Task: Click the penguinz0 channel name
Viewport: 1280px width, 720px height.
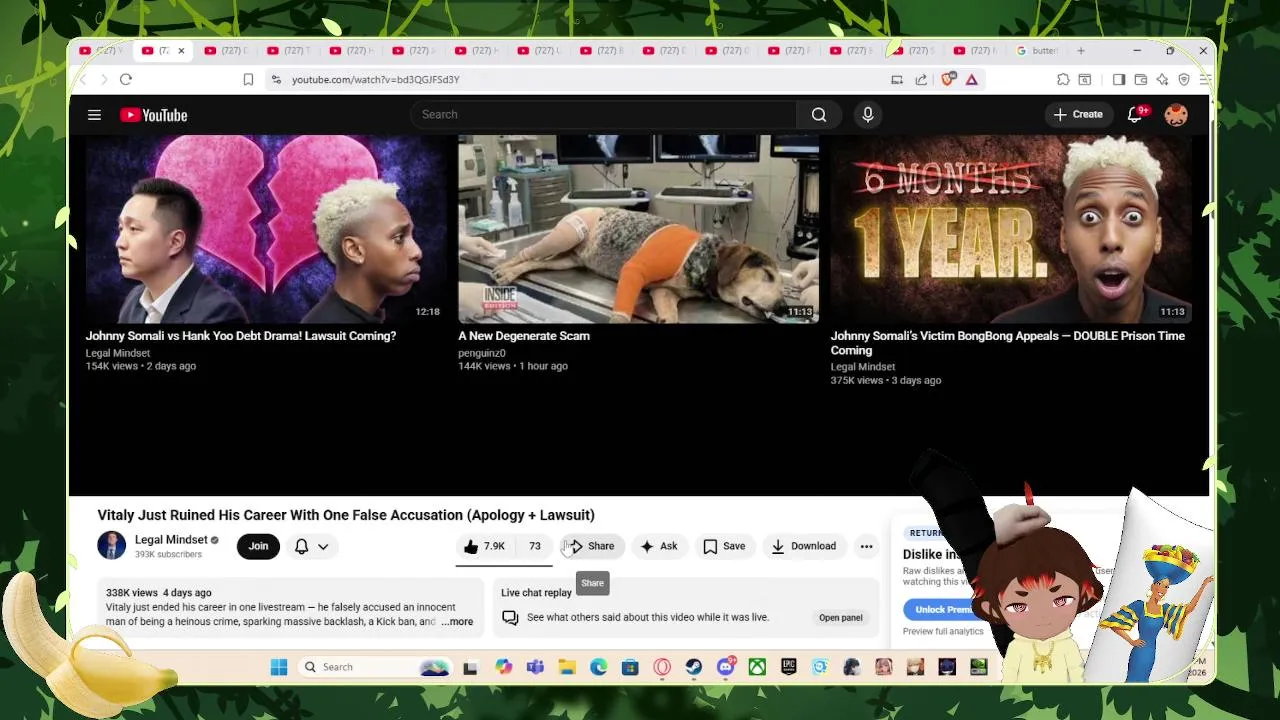Action: [482, 353]
